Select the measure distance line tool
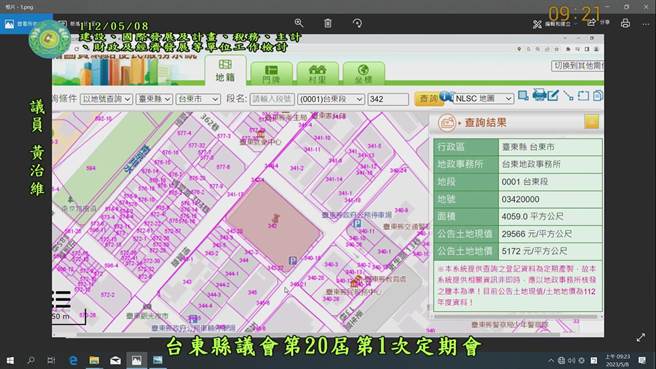The width and height of the screenshot is (656, 369). tap(568, 96)
